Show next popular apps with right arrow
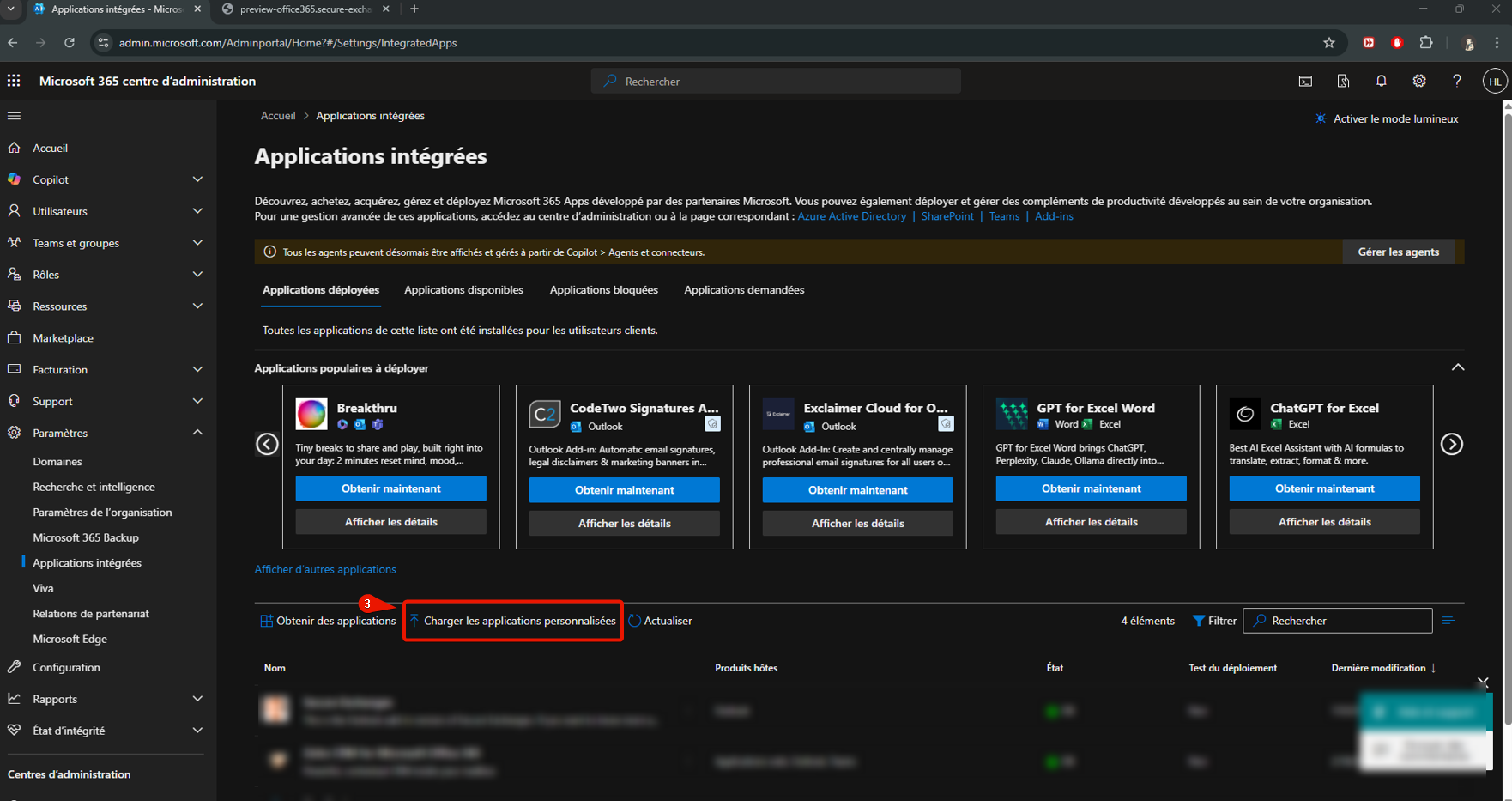 click(x=1452, y=444)
